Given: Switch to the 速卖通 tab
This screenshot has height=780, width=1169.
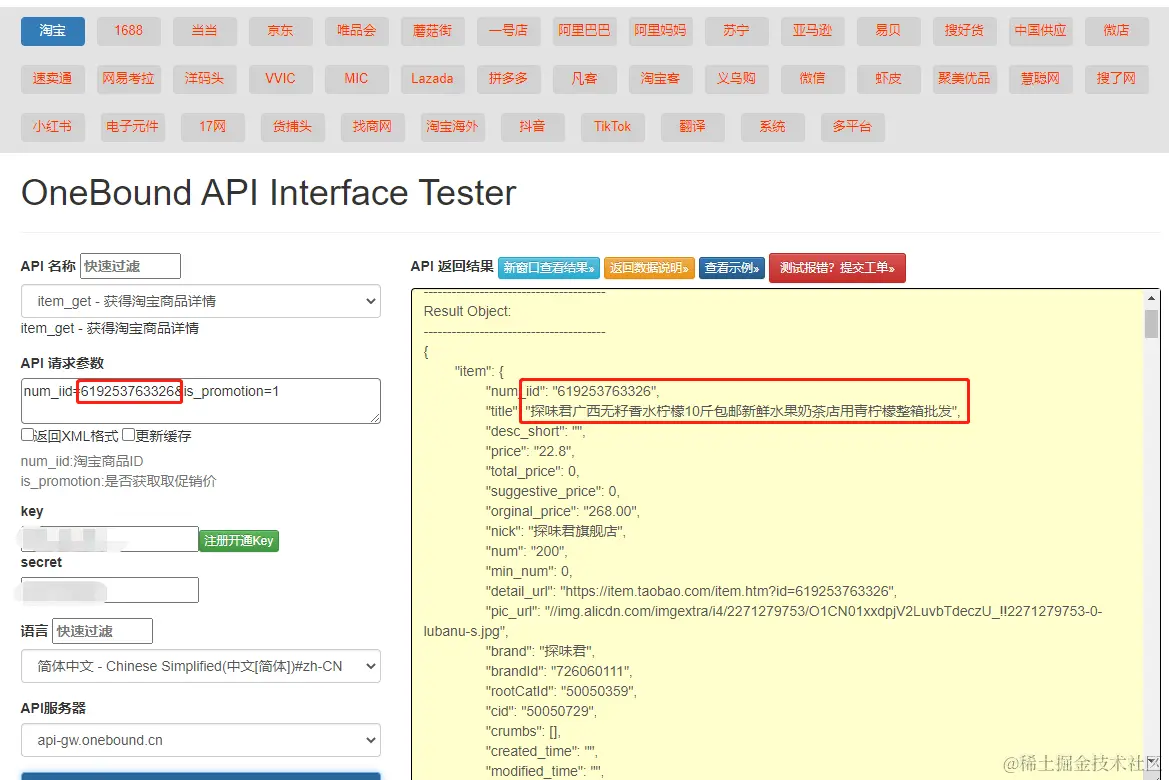Looking at the screenshot, I should [52, 78].
